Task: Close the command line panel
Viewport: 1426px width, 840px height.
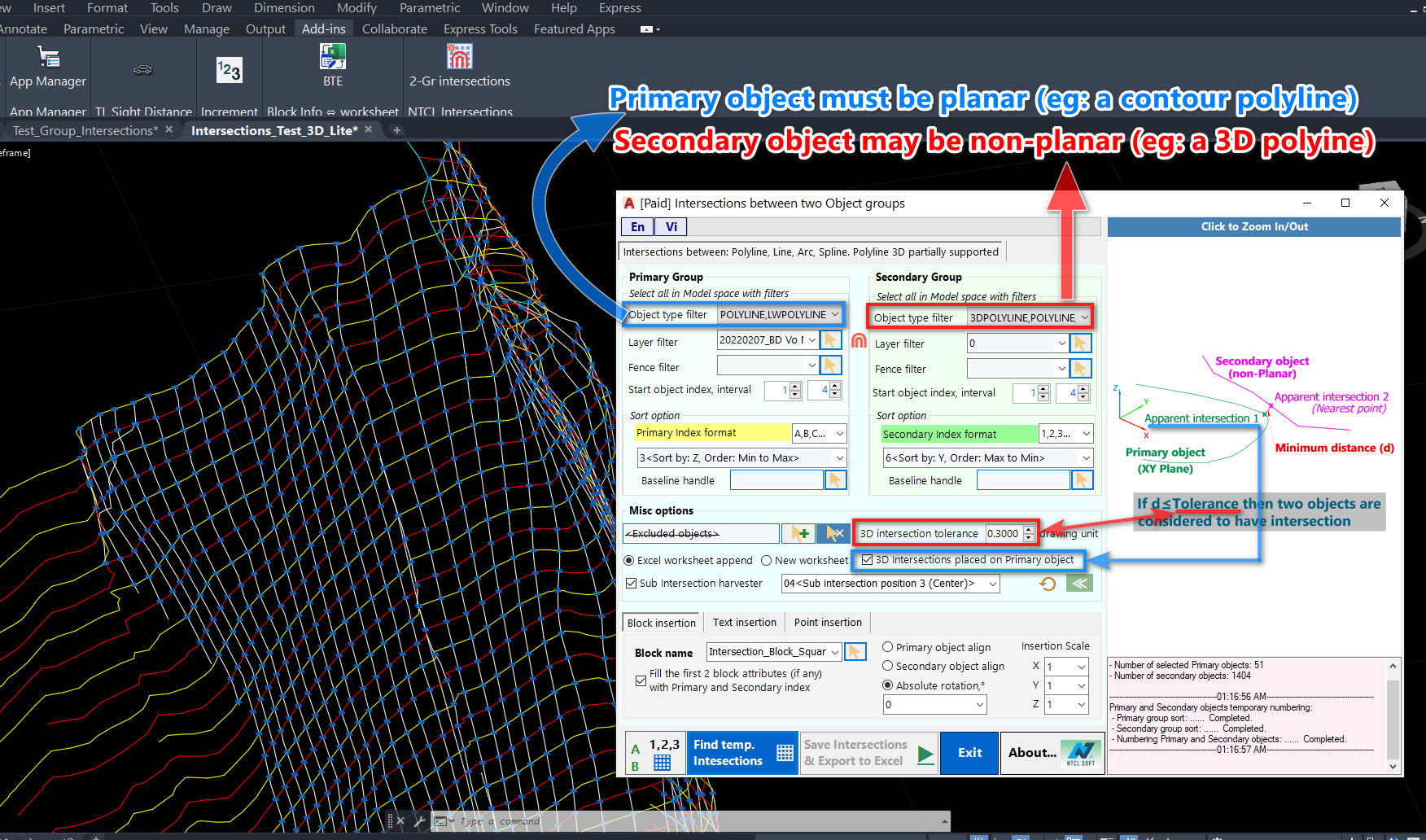Action: pos(400,821)
